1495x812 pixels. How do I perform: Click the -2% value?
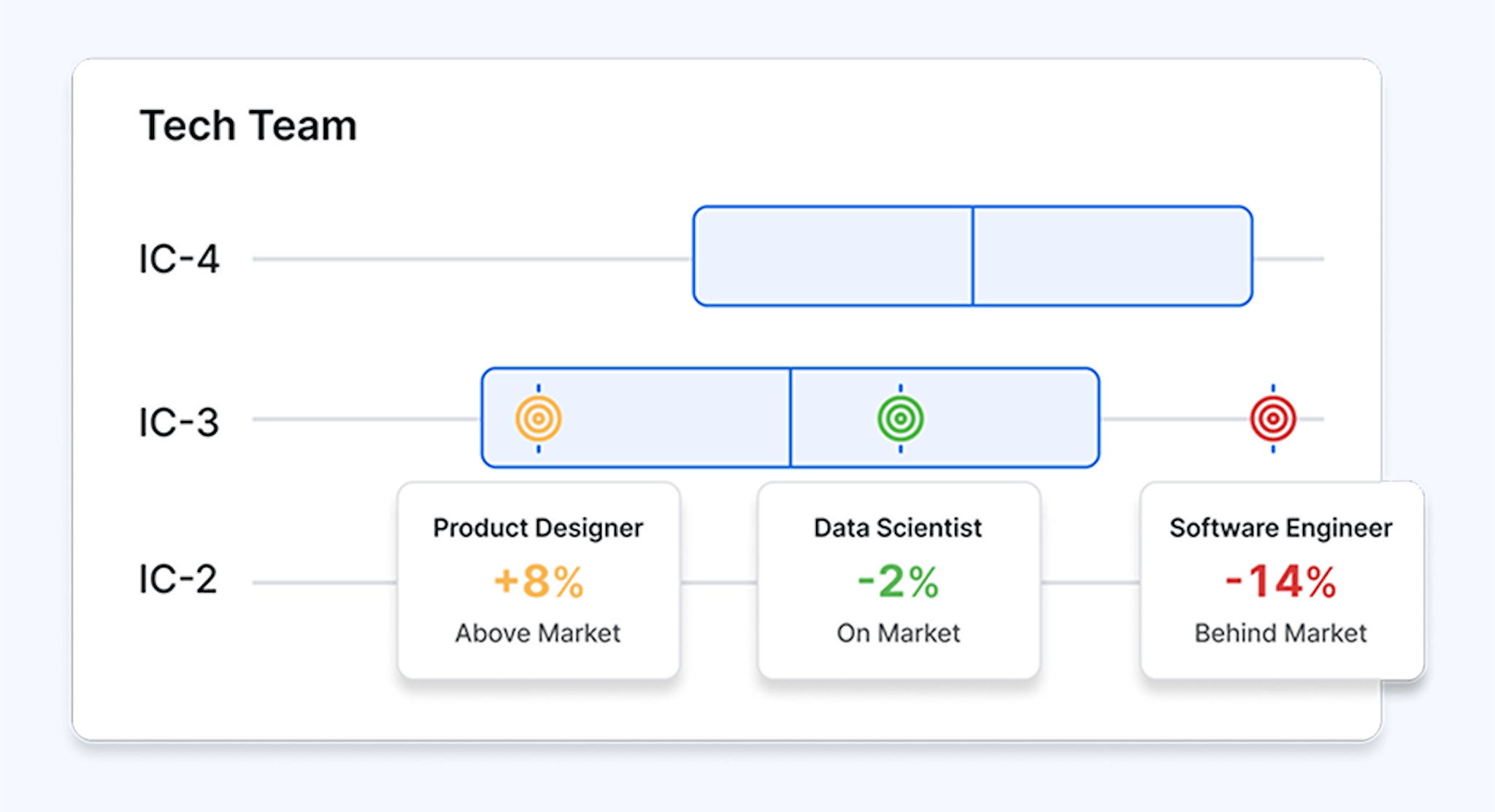pyautogui.click(x=898, y=582)
